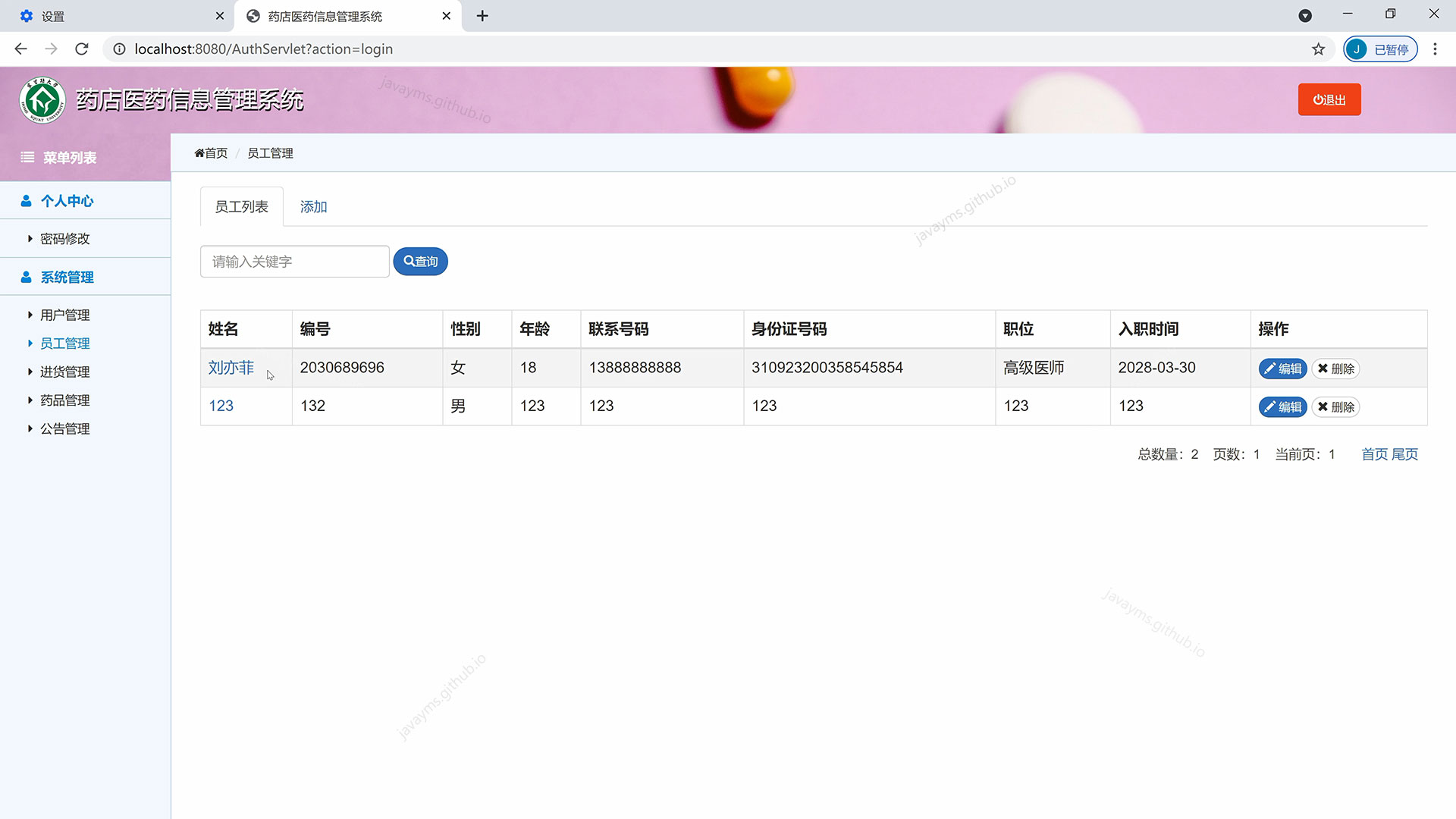This screenshot has width=1456, height=819.
Task: Open the 菜单列表 menu list header
Action: pyautogui.click(x=68, y=158)
